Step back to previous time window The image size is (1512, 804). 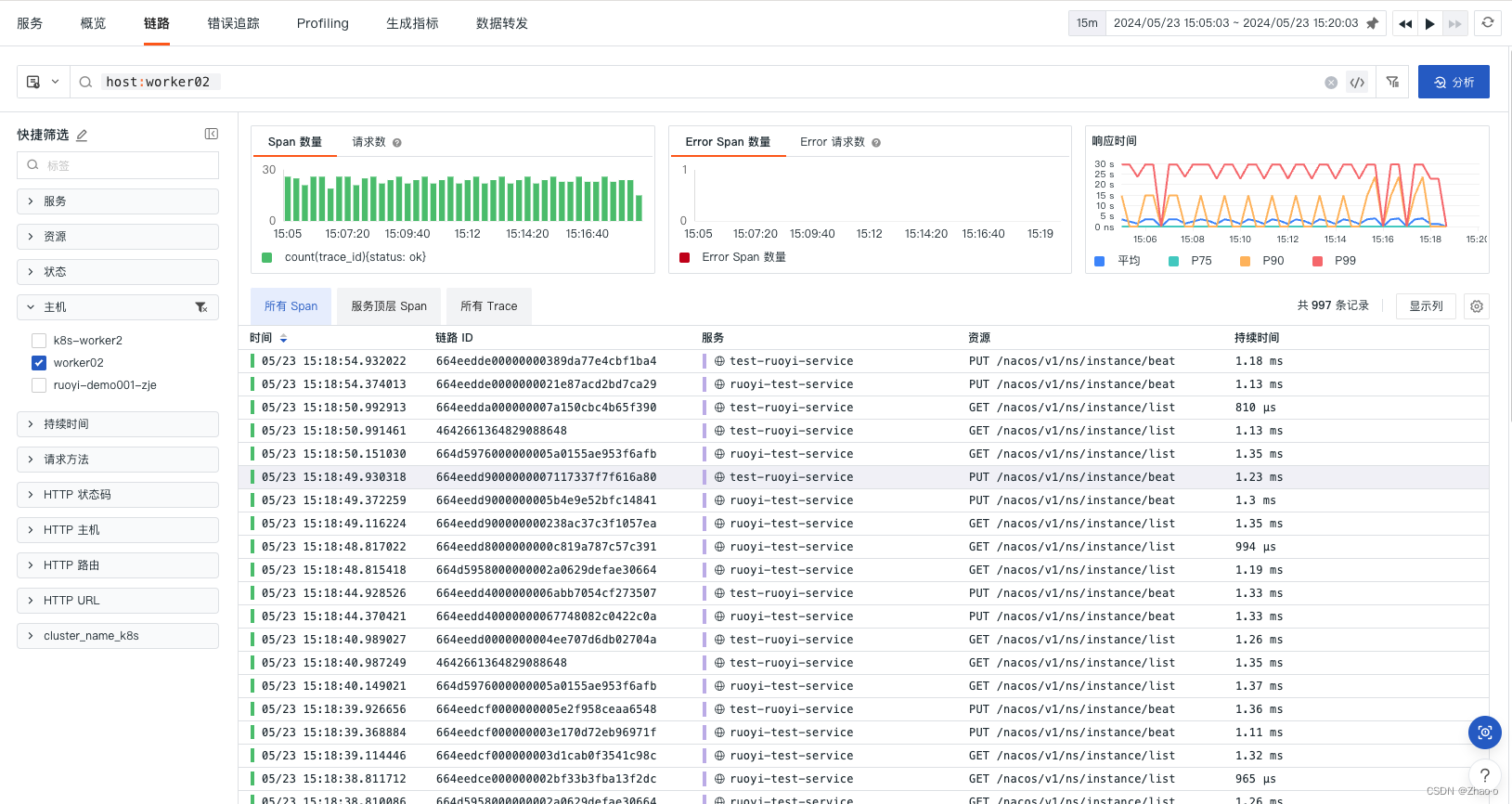coord(1405,23)
